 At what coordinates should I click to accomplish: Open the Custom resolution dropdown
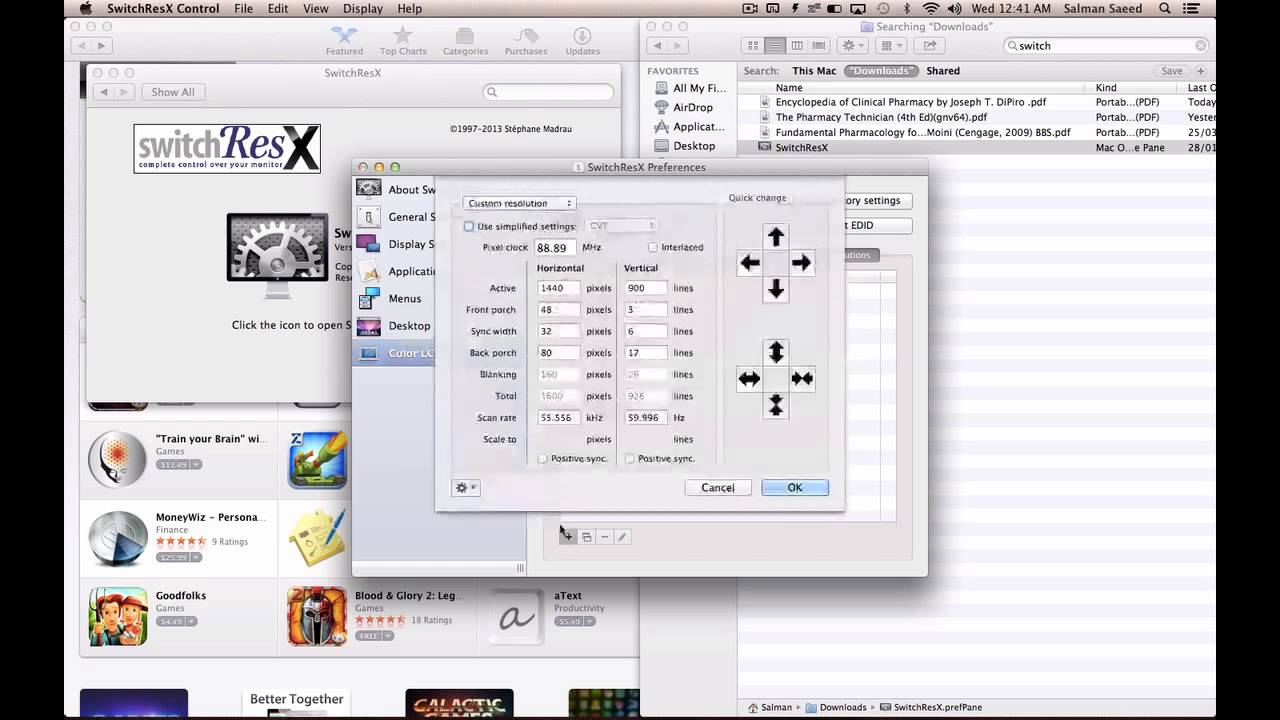click(519, 203)
